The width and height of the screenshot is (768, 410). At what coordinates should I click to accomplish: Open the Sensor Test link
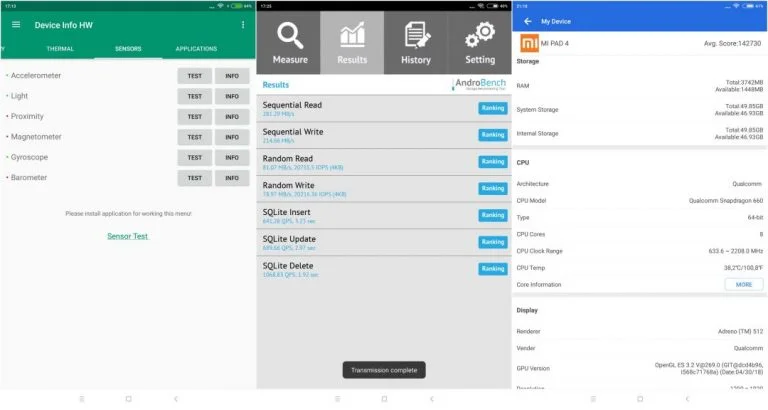point(127,236)
